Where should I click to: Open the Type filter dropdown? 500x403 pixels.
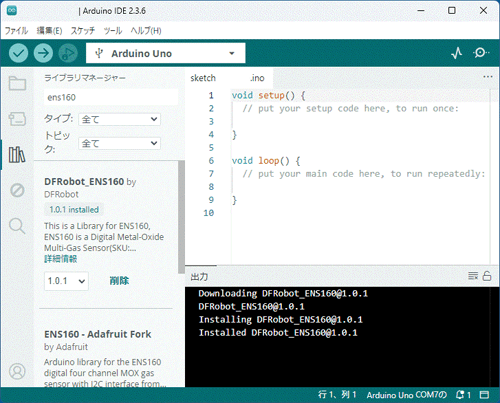pos(119,119)
